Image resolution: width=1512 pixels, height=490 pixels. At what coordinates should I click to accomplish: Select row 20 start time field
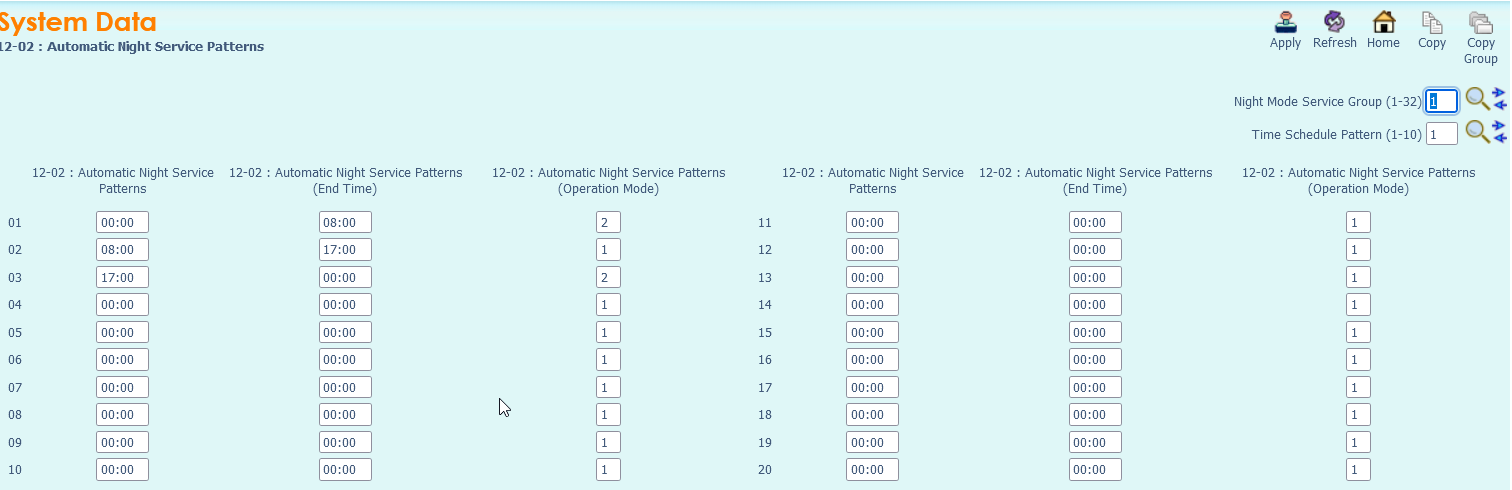(x=872, y=469)
